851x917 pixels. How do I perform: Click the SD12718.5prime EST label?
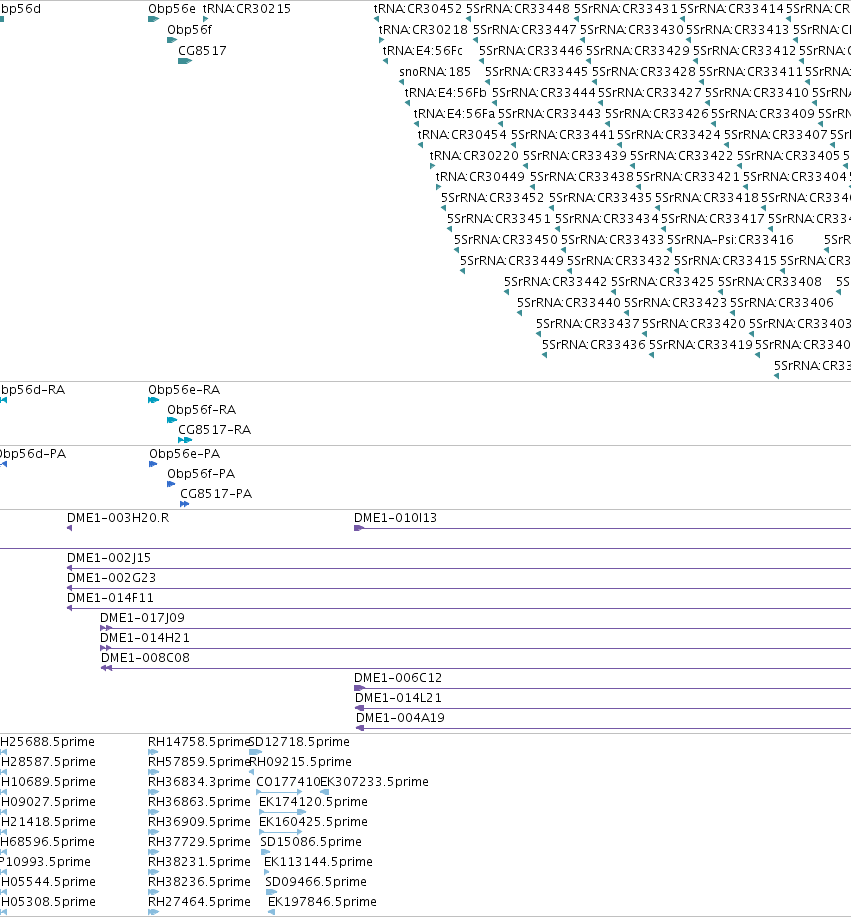pyautogui.click(x=299, y=742)
